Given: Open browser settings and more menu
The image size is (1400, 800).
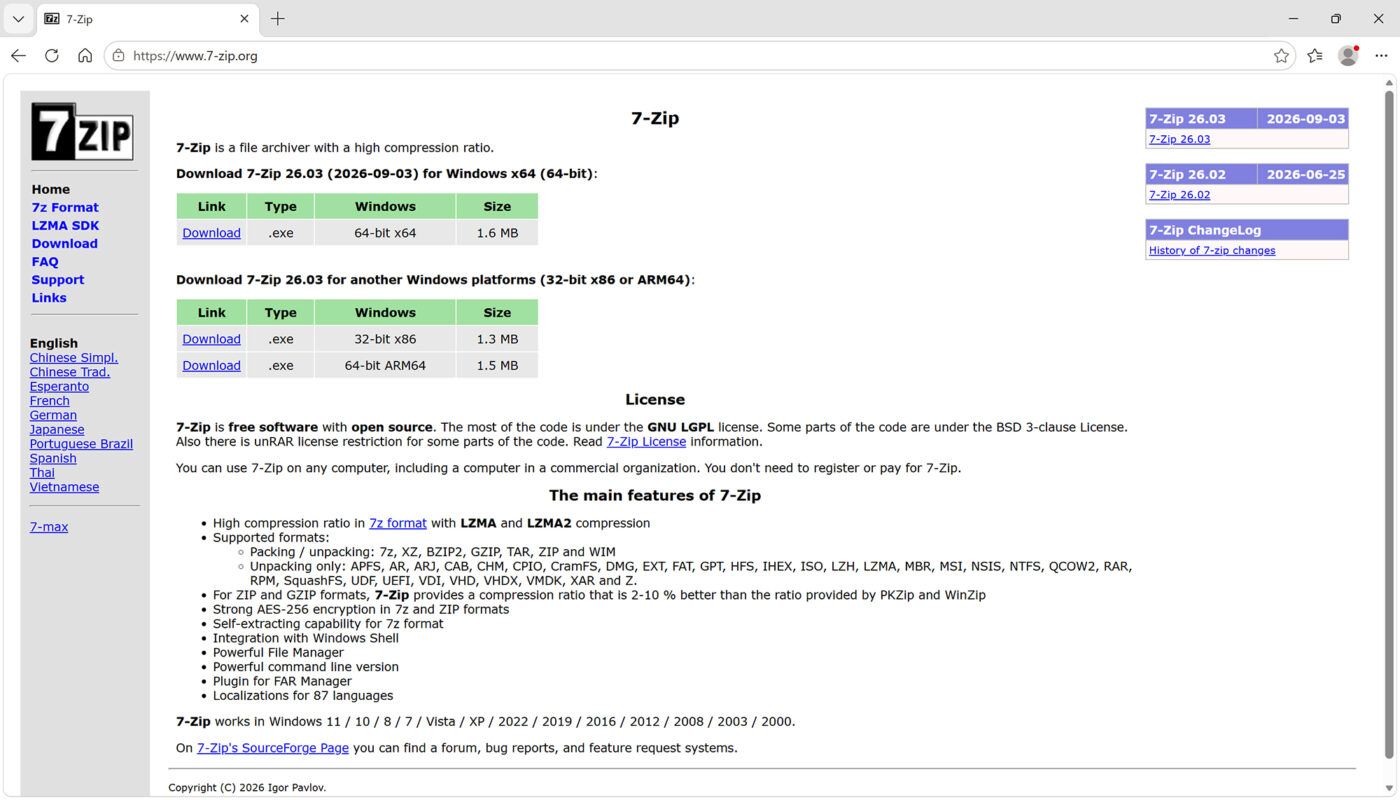Looking at the screenshot, I should tap(1382, 56).
